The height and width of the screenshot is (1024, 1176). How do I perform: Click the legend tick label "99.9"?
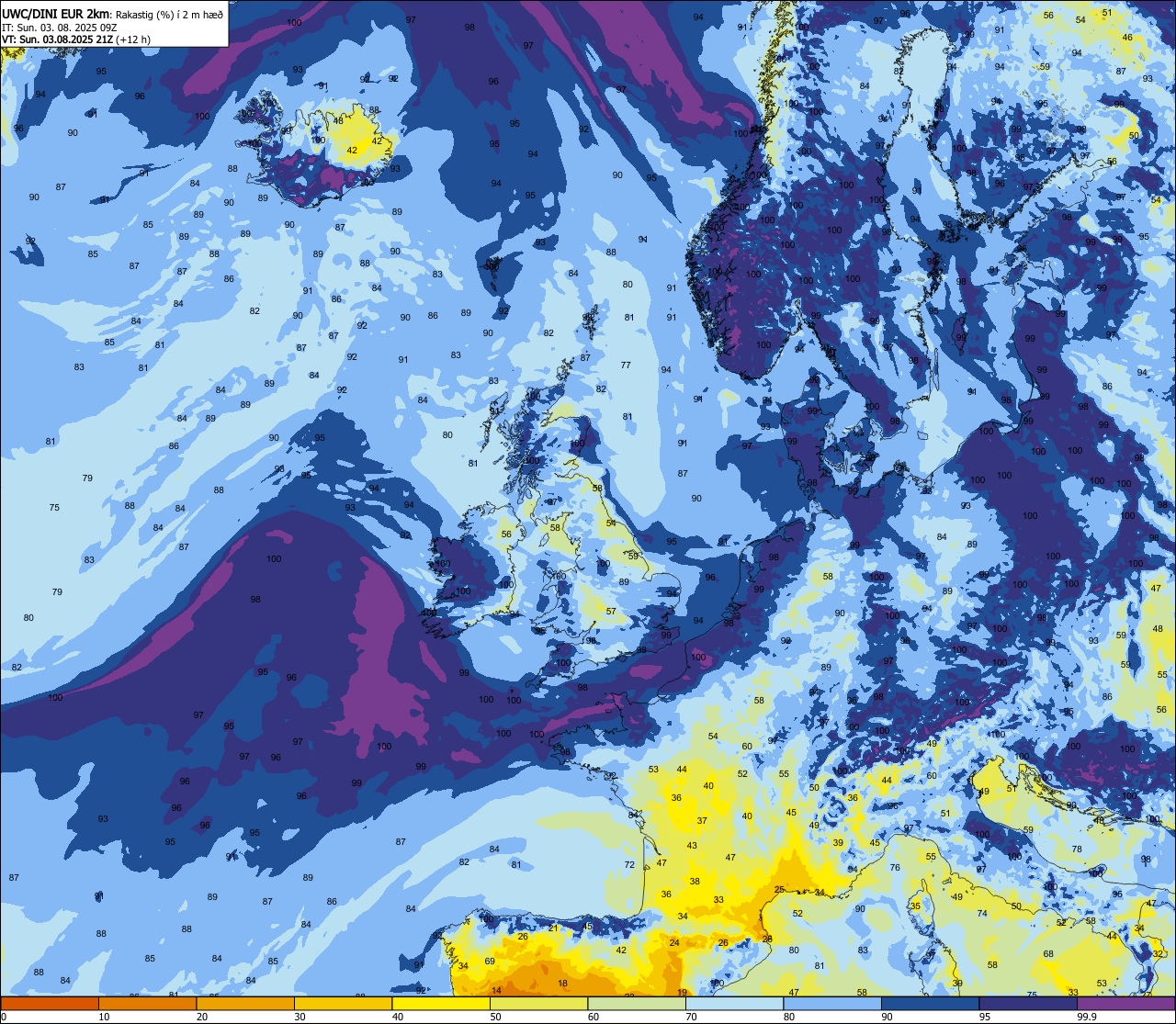(1087, 1017)
